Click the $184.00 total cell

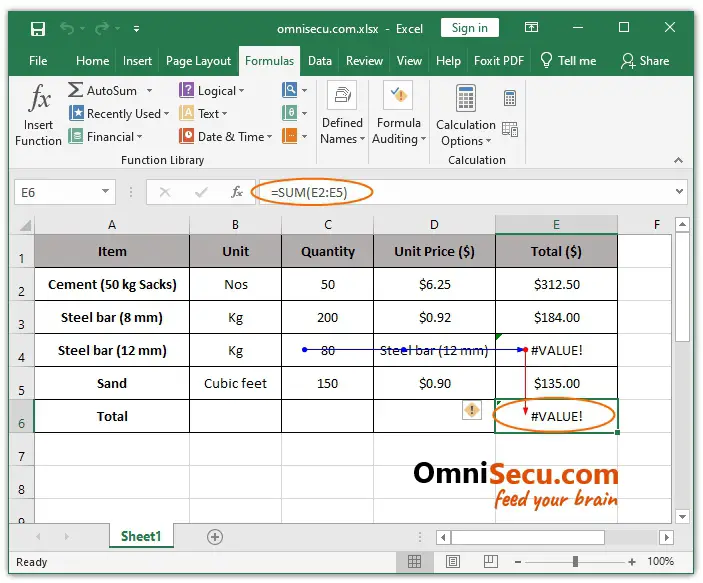pos(556,318)
